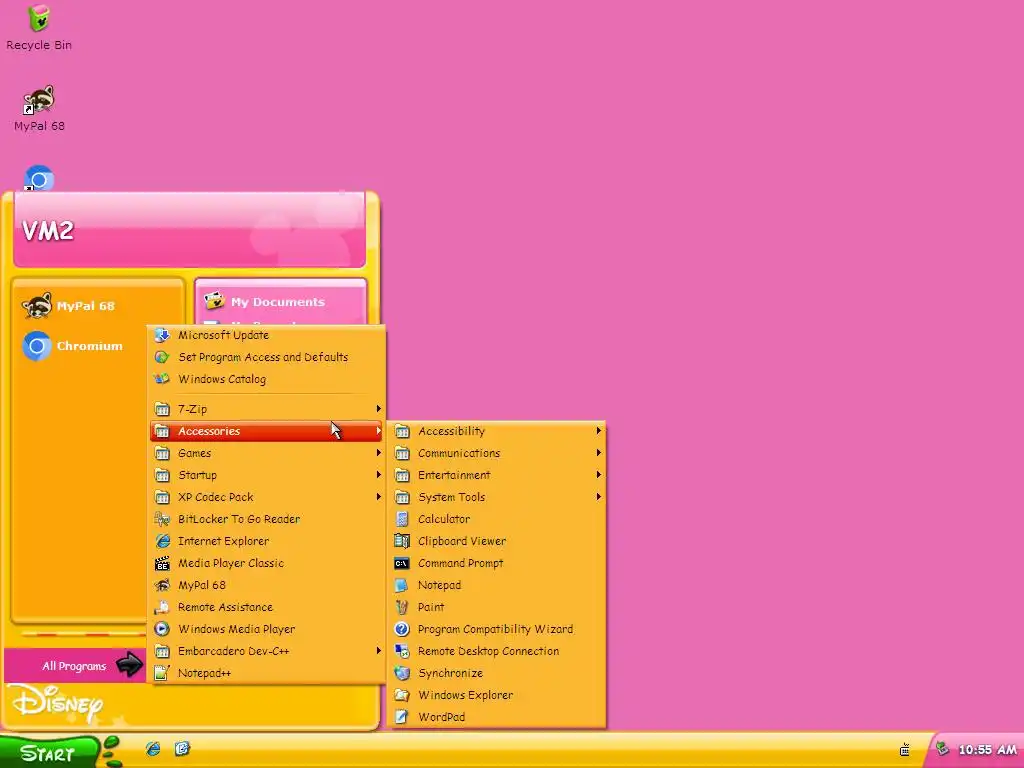Screen dimensions: 1024x768
Task: Click the Microsoft Update icon
Action: (162, 335)
